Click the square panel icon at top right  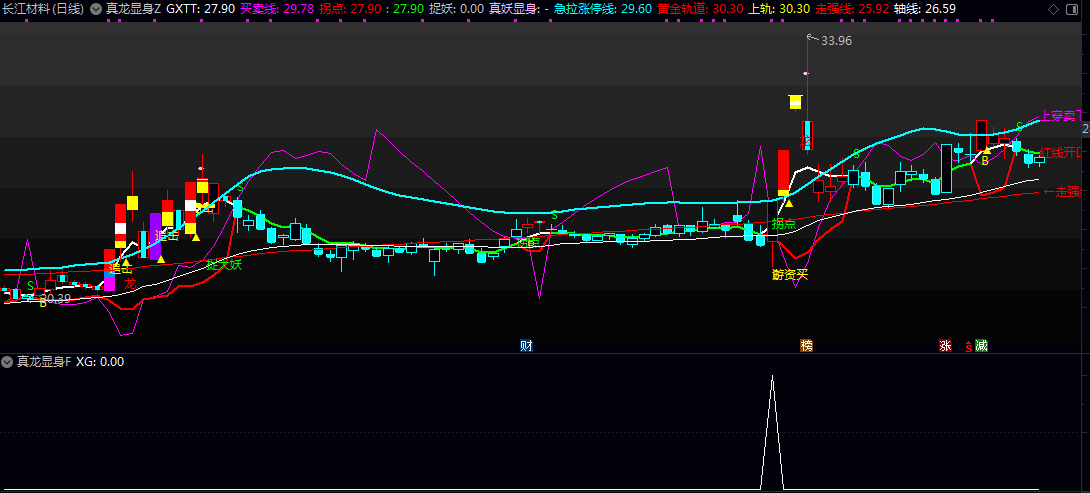pyautogui.click(x=1072, y=9)
